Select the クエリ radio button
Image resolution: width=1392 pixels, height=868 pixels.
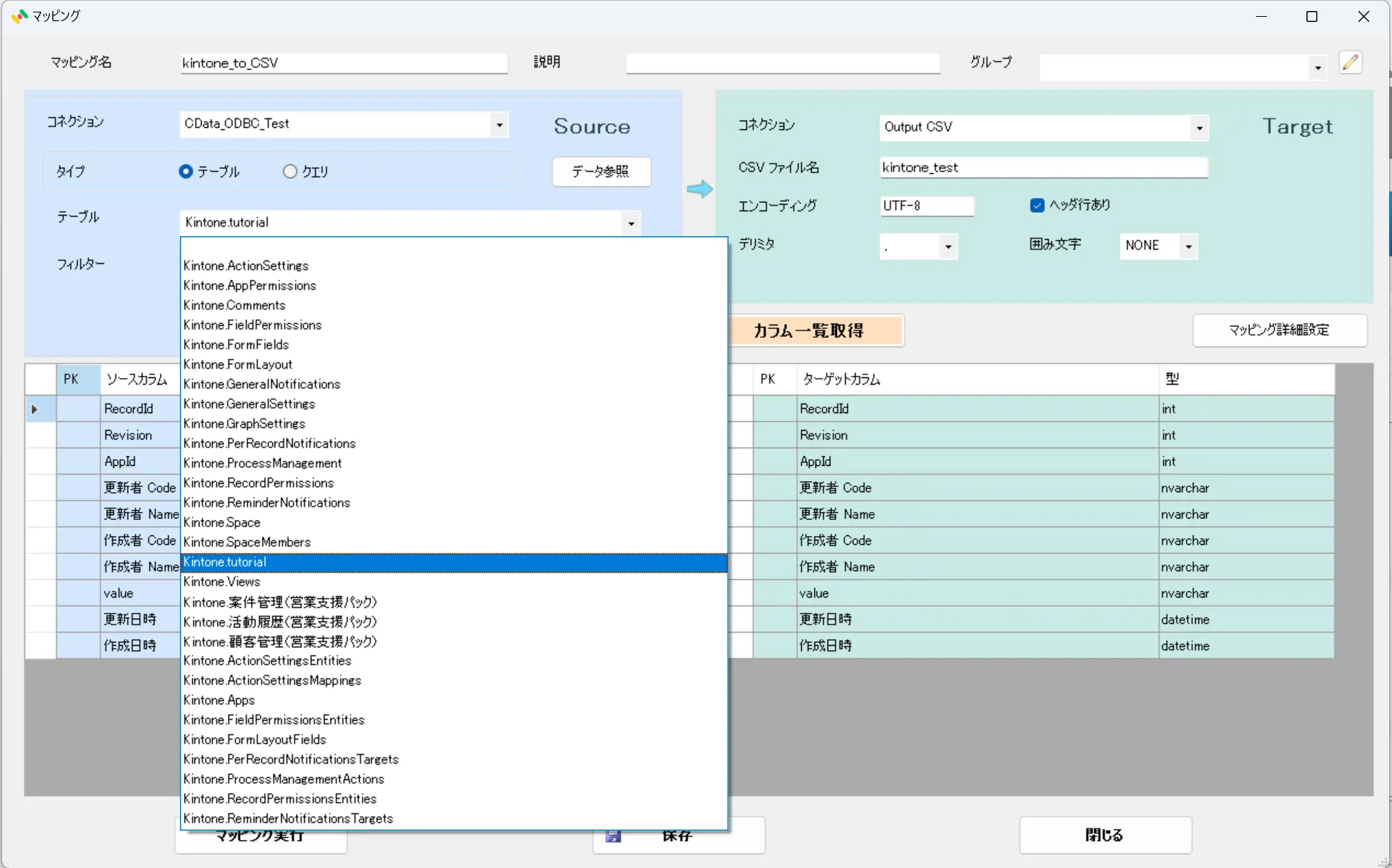290,171
